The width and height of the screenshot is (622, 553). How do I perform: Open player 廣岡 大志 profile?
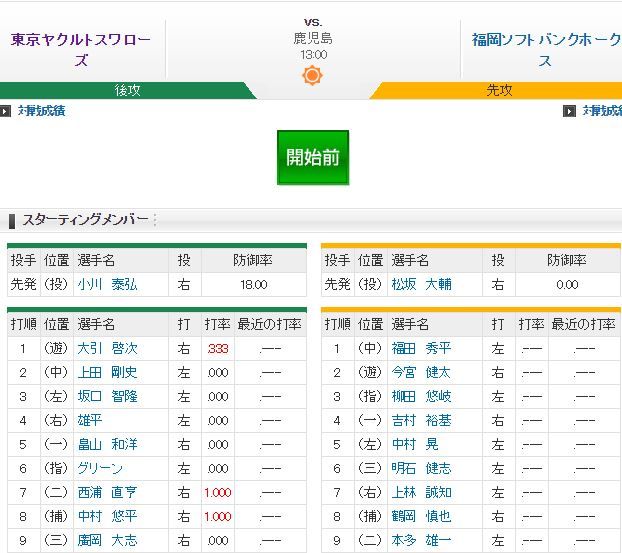tap(108, 540)
